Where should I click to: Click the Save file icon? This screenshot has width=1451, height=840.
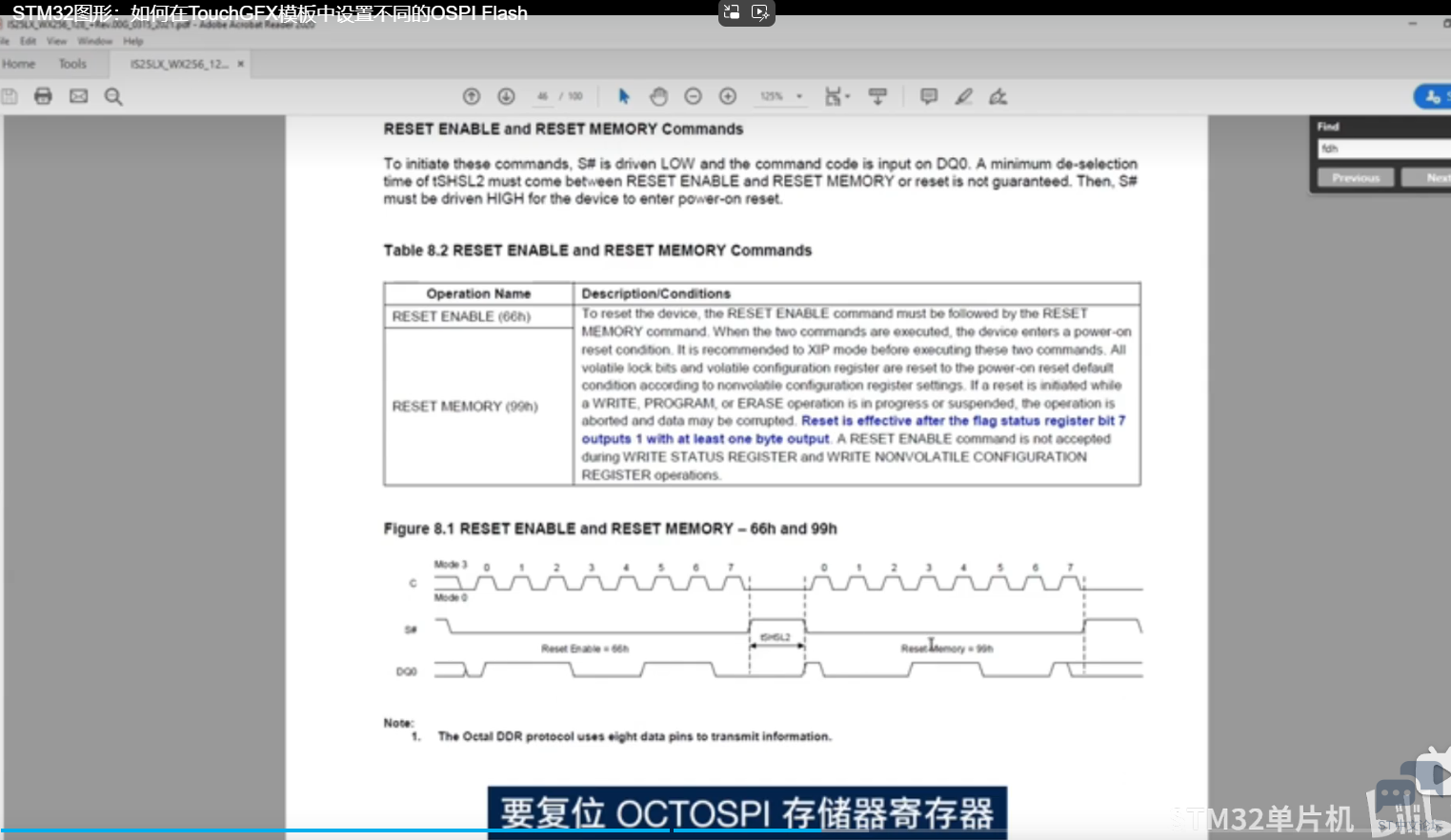pos(10,96)
